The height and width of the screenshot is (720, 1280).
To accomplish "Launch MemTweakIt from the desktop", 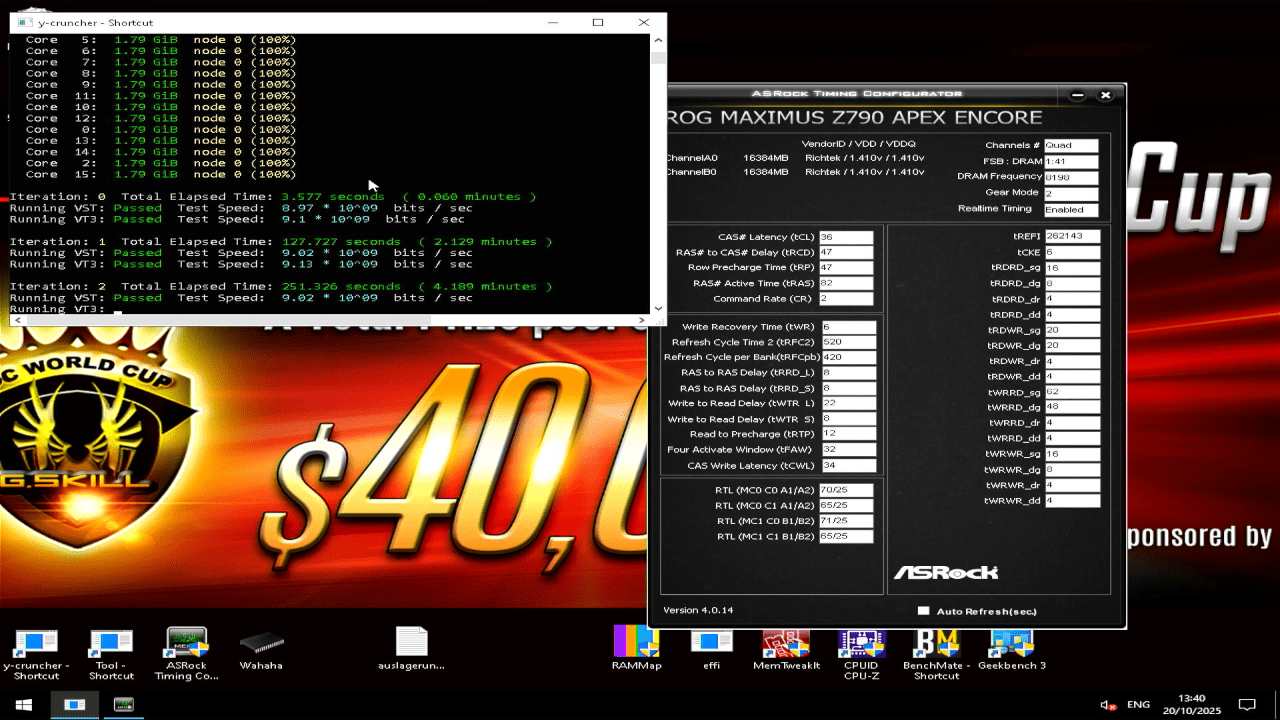I will 786,649.
